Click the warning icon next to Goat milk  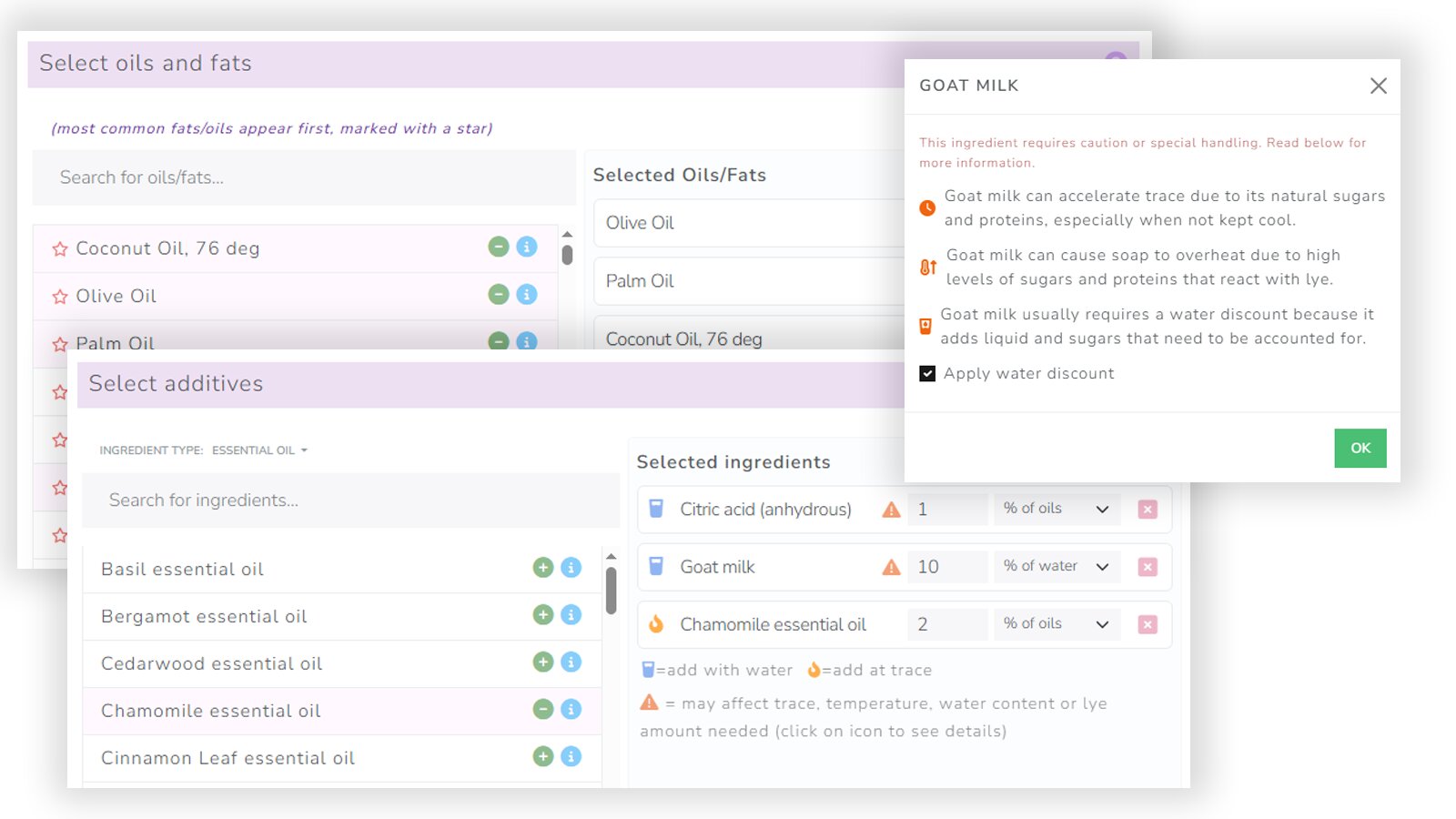pyautogui.click(x=891, y=568)
